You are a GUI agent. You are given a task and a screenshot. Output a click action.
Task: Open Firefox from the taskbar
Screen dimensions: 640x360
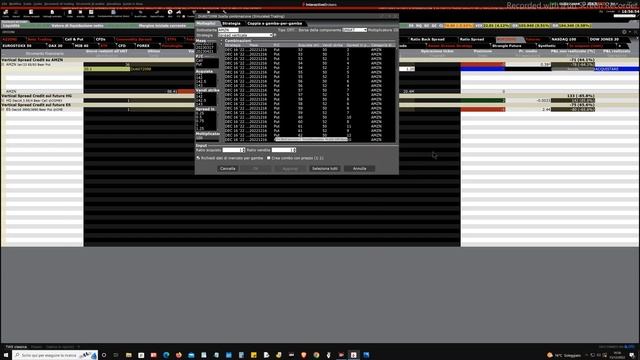click(x=179, y=355)
